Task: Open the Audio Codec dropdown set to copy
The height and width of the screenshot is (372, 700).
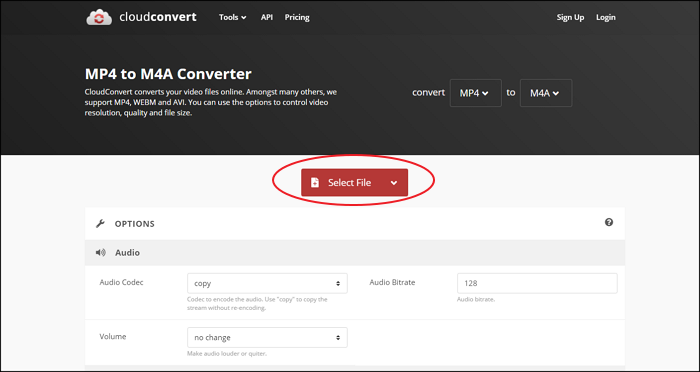Action: (x=267, y=284)
